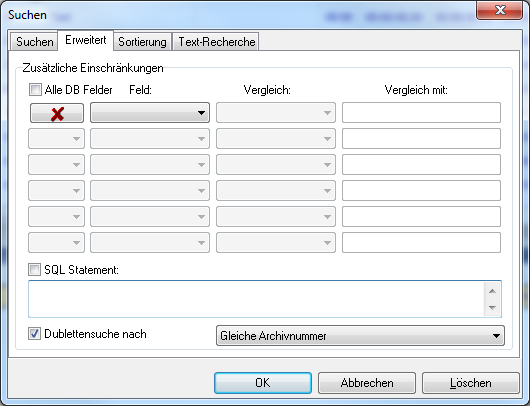Open the first row Vergleich dropdown
The image size is (530, 406).
[x=276, y=113]
